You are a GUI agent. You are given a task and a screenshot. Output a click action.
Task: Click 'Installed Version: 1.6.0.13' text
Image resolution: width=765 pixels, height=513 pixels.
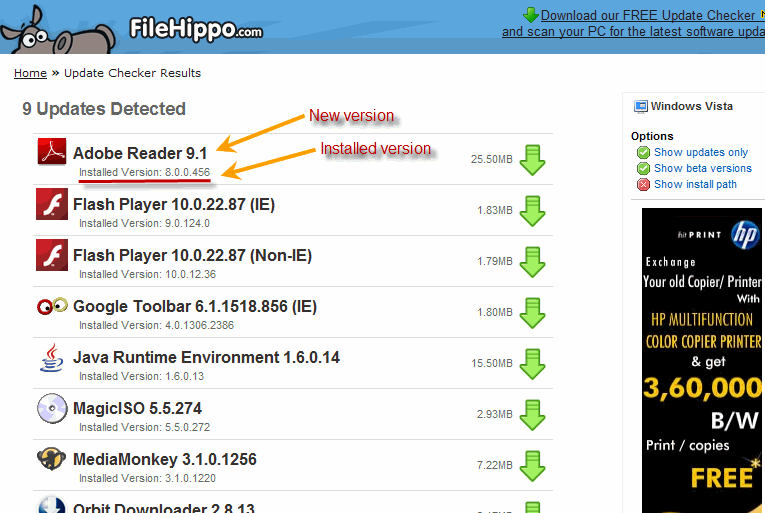point(141,376)
